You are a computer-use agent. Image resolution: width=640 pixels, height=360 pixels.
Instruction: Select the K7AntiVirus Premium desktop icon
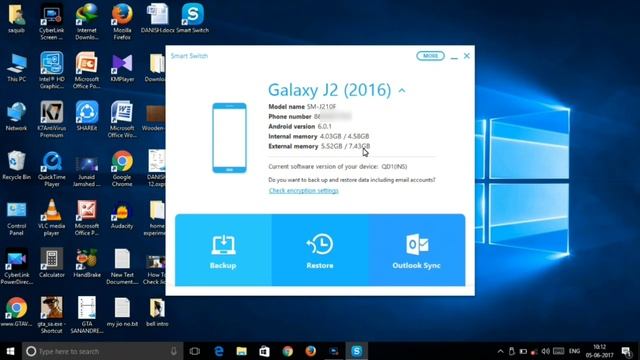coord(51,119)
